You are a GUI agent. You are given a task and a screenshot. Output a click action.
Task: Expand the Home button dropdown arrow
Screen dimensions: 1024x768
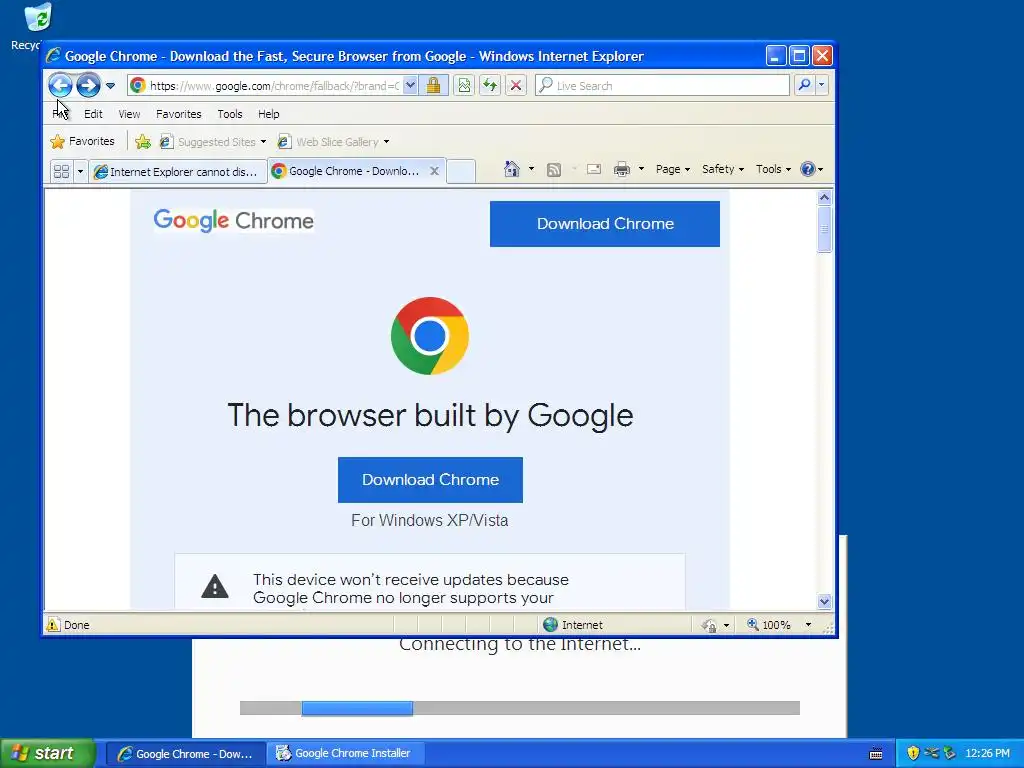(531, 169)
